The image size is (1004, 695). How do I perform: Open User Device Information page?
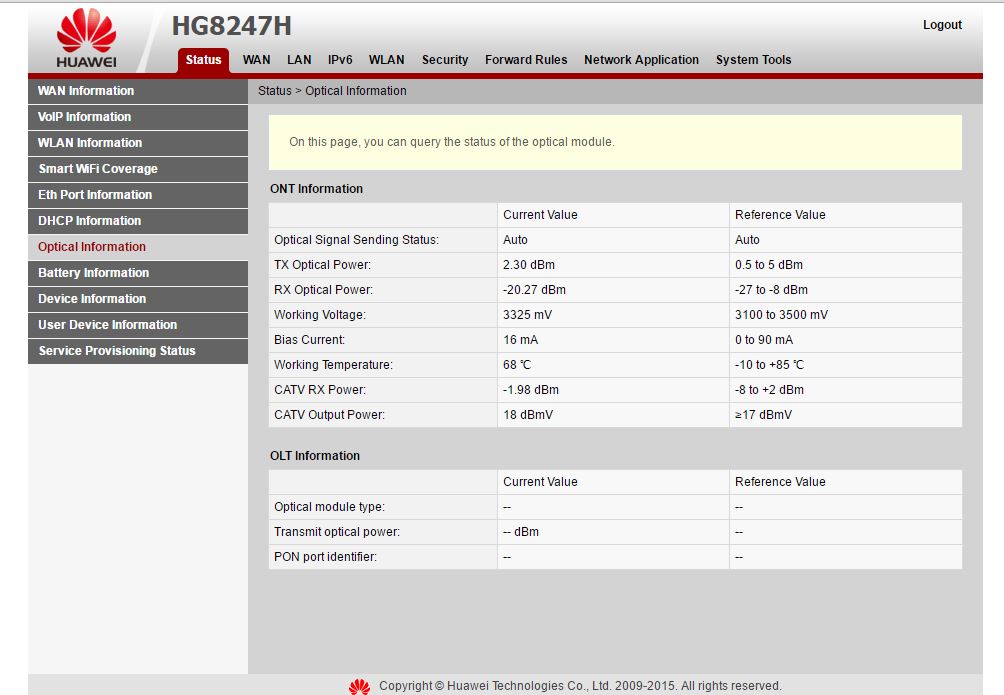(x=138, y=325)
